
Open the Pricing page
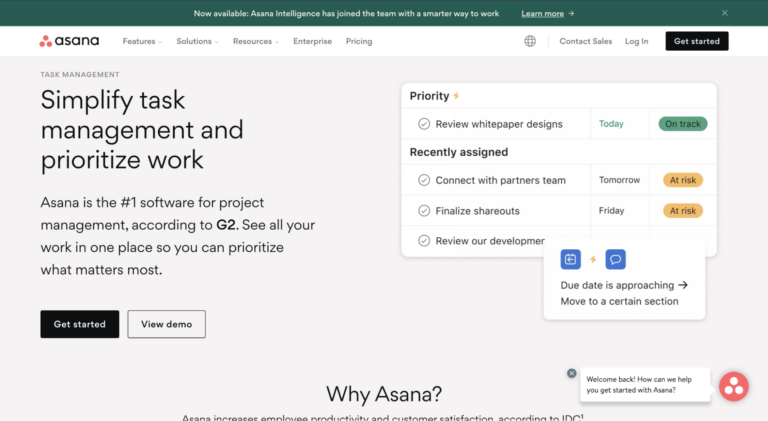358,41
